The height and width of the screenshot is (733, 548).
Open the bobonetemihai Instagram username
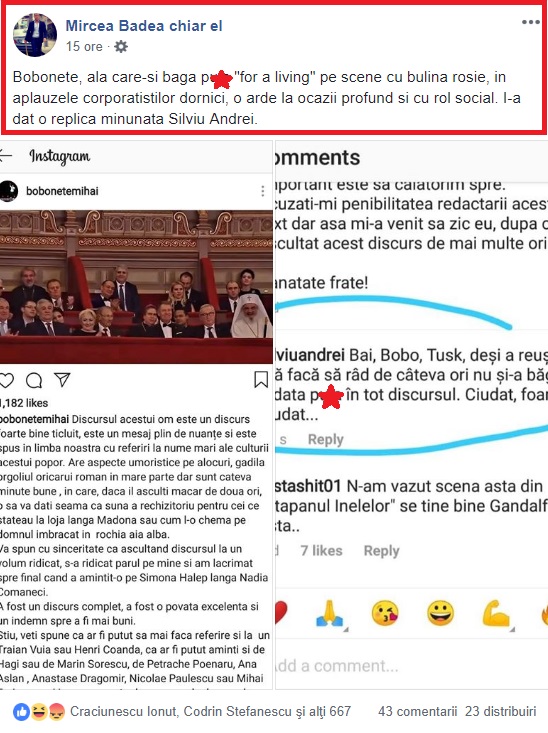[62, 191]
